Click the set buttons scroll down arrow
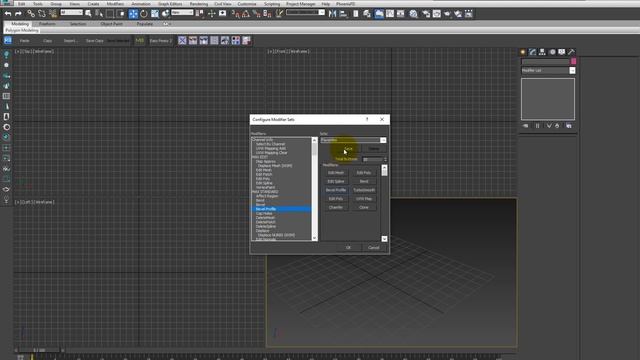The width and height of the screenshot is (640, 360). tap(384, 239)
